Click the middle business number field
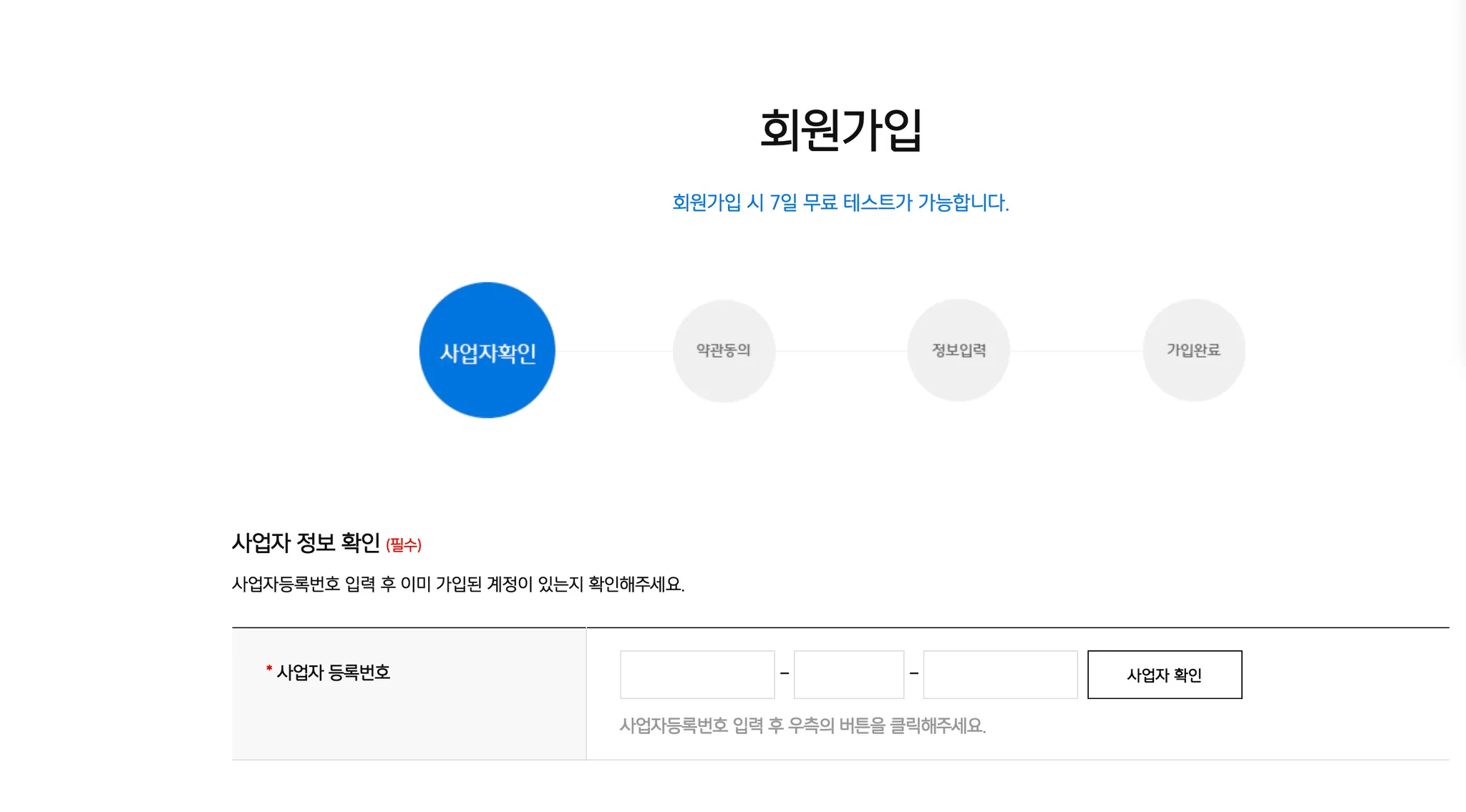The height and width of the screenshot is (812, 1466). pyautogui.click(x=849, y=675)
